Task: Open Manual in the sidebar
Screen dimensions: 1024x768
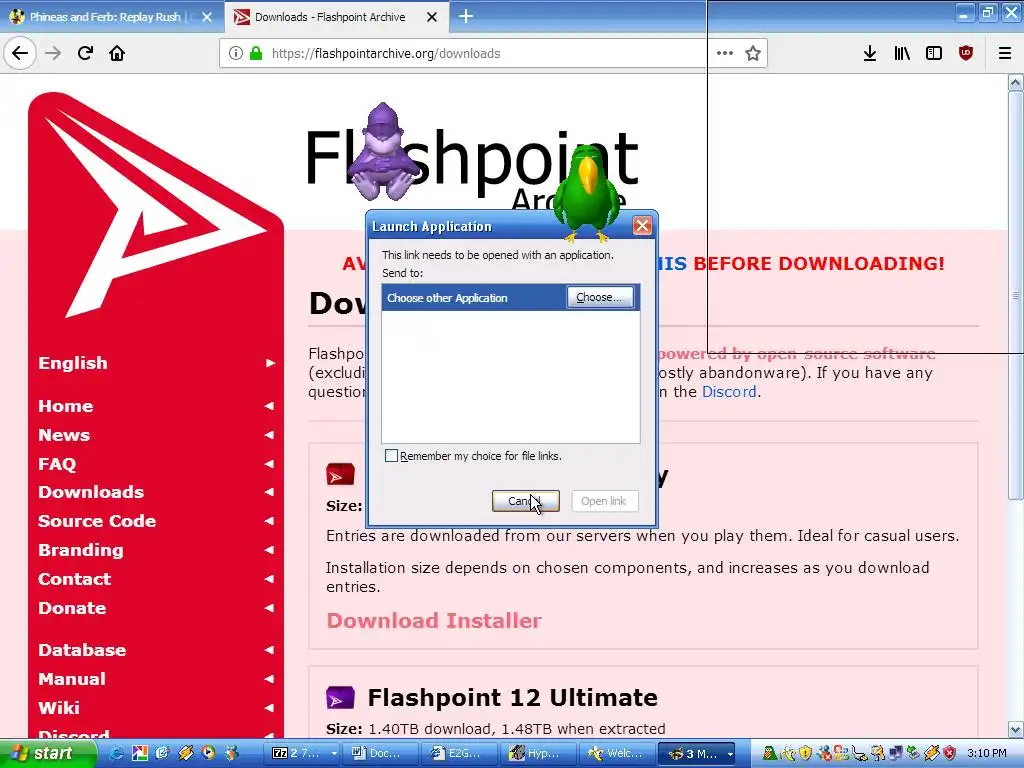Action: 72,679
